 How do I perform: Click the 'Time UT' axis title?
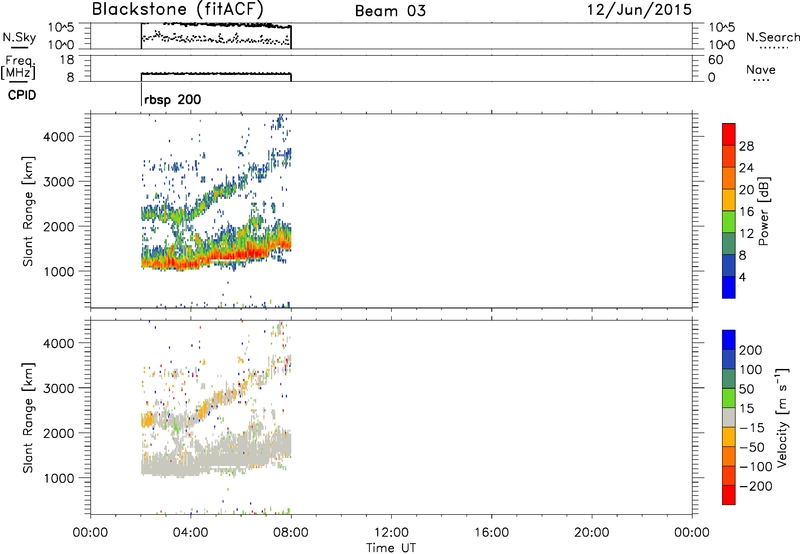(391, 548)
